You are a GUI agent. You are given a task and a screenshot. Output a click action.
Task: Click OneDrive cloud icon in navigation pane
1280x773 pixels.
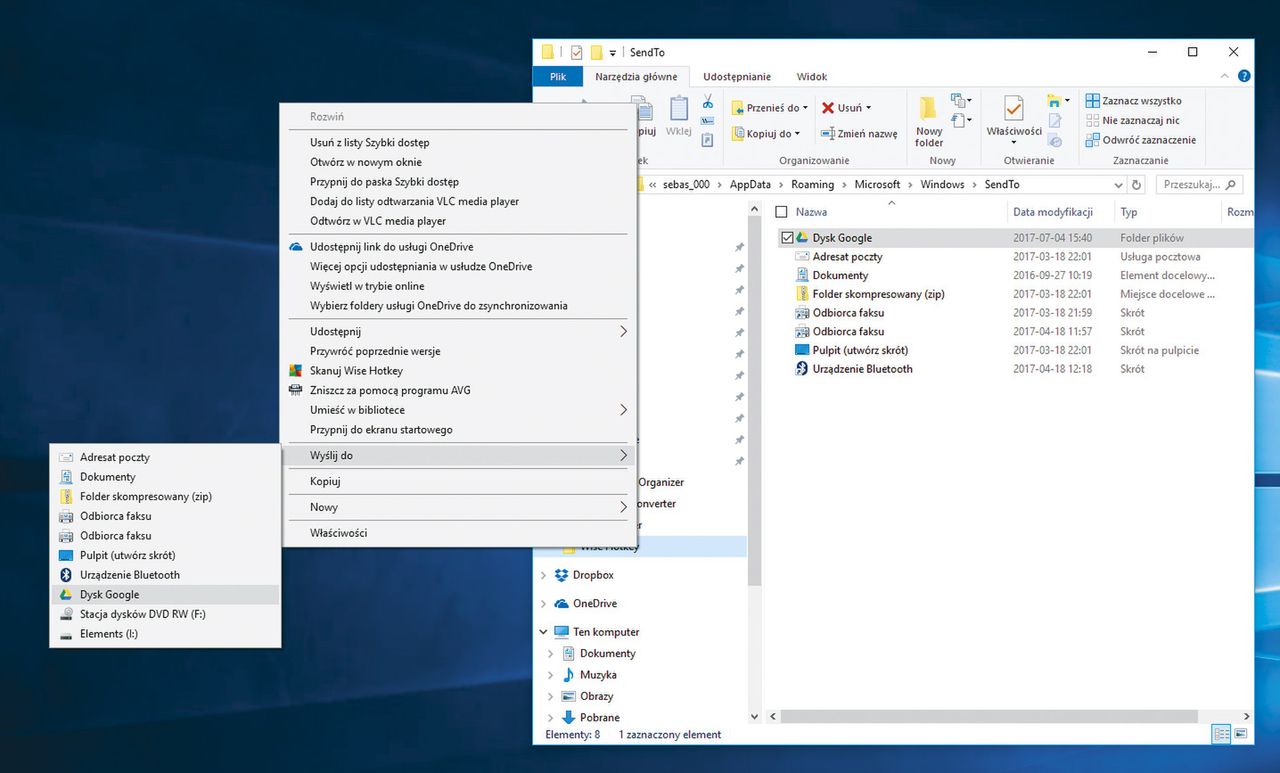pos(561,604)
